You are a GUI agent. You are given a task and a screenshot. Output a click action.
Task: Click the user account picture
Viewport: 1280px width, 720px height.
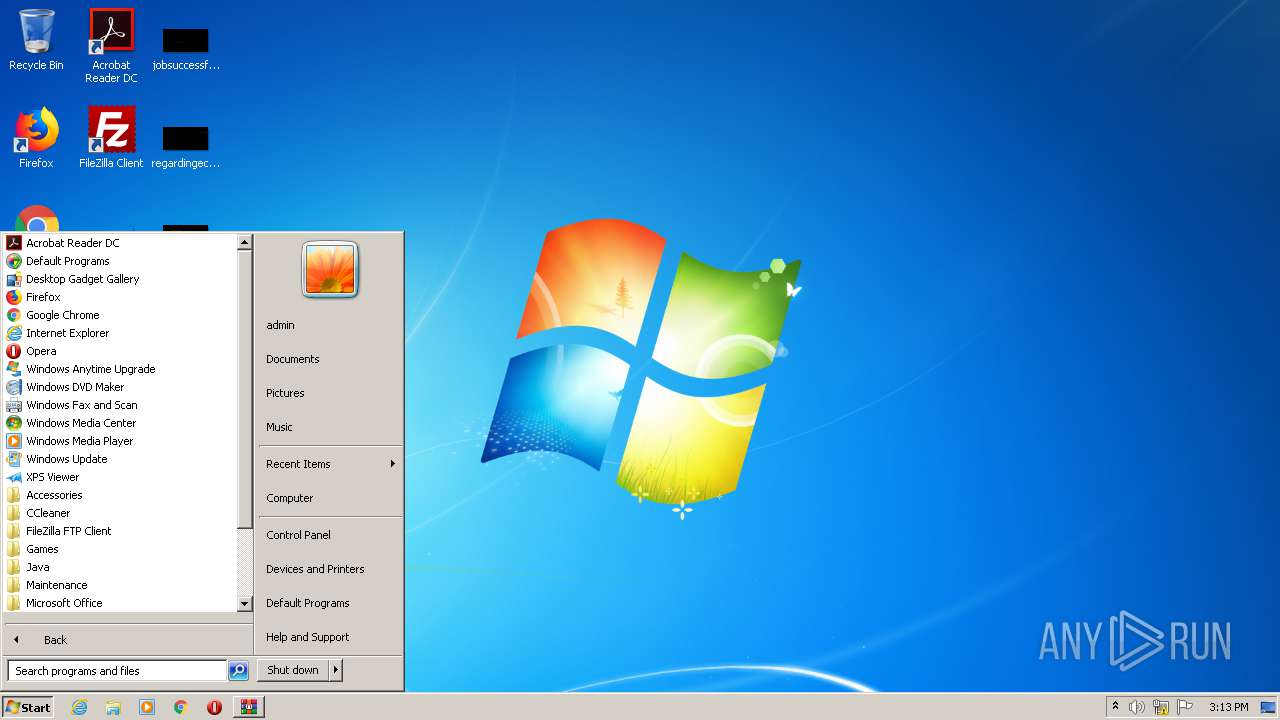330,269
